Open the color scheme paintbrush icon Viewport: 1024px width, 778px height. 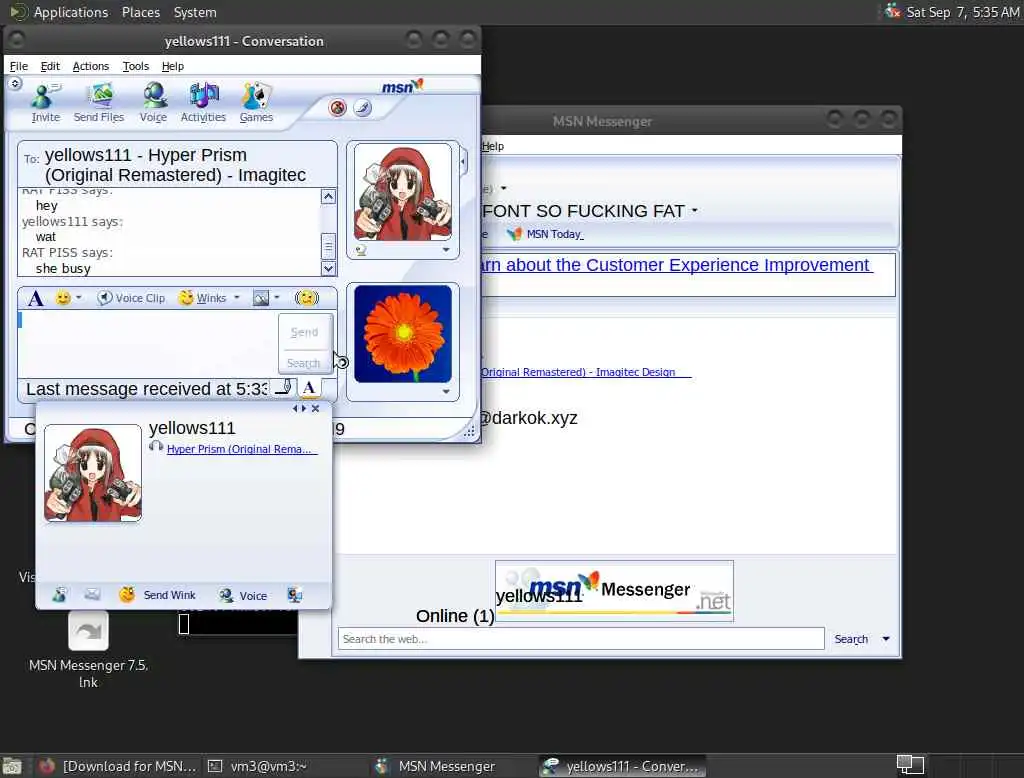point(362,108)
